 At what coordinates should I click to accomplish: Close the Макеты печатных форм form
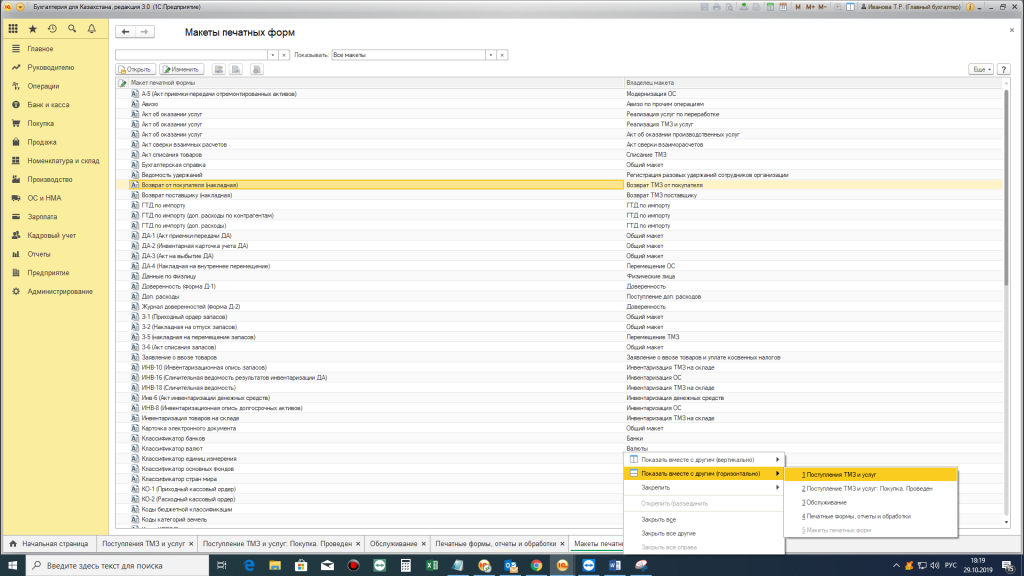[x=1012, y=30]
